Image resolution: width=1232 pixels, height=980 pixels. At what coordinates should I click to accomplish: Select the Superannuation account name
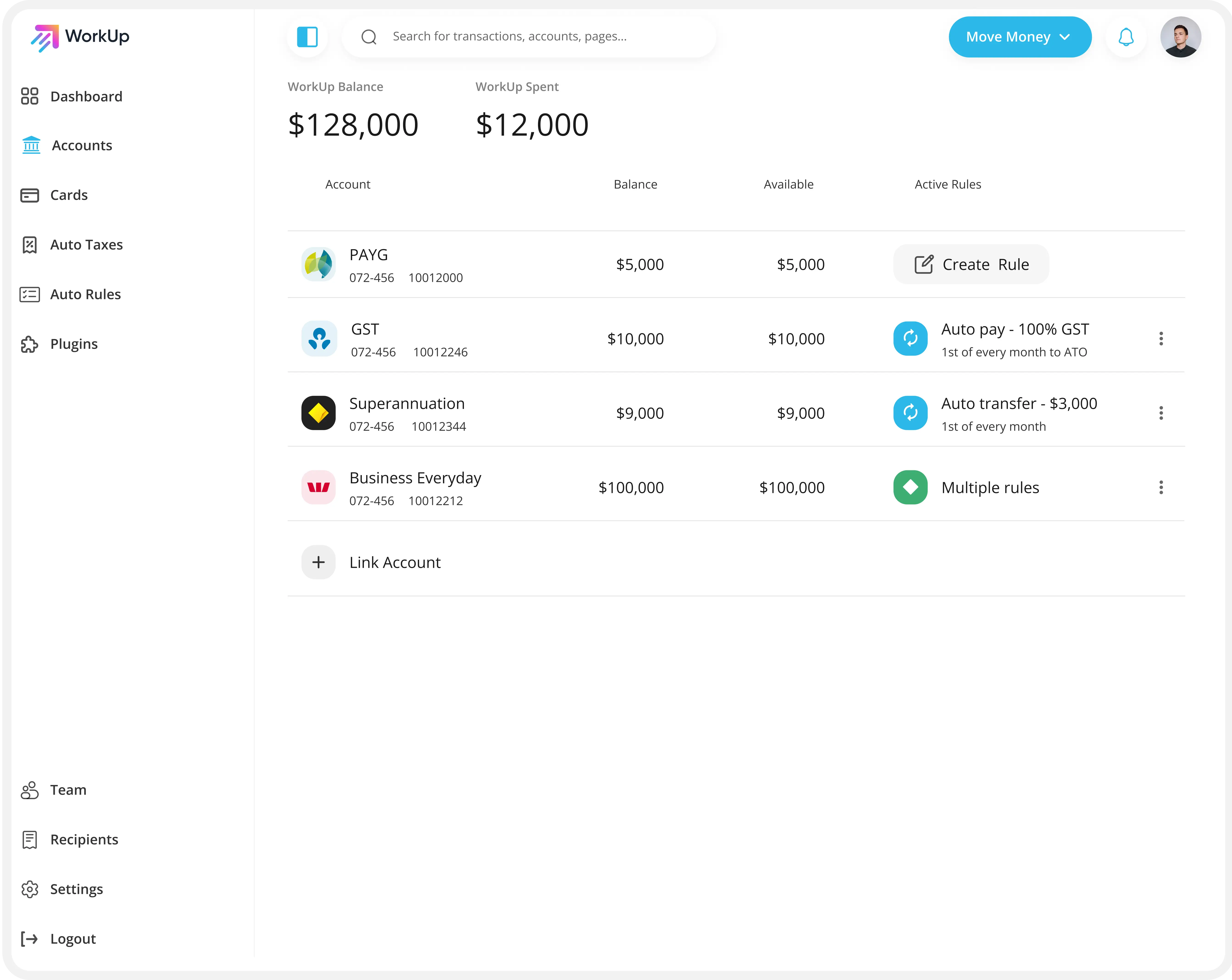coord(407,404)
